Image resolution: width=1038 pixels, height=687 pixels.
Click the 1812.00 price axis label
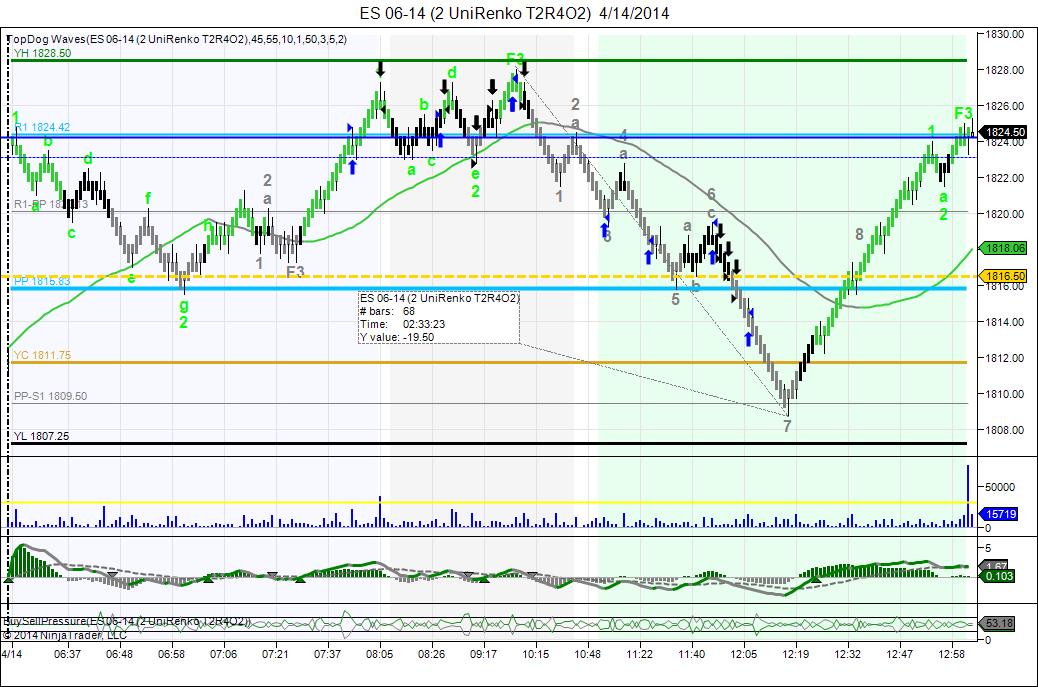(1004, 358)
